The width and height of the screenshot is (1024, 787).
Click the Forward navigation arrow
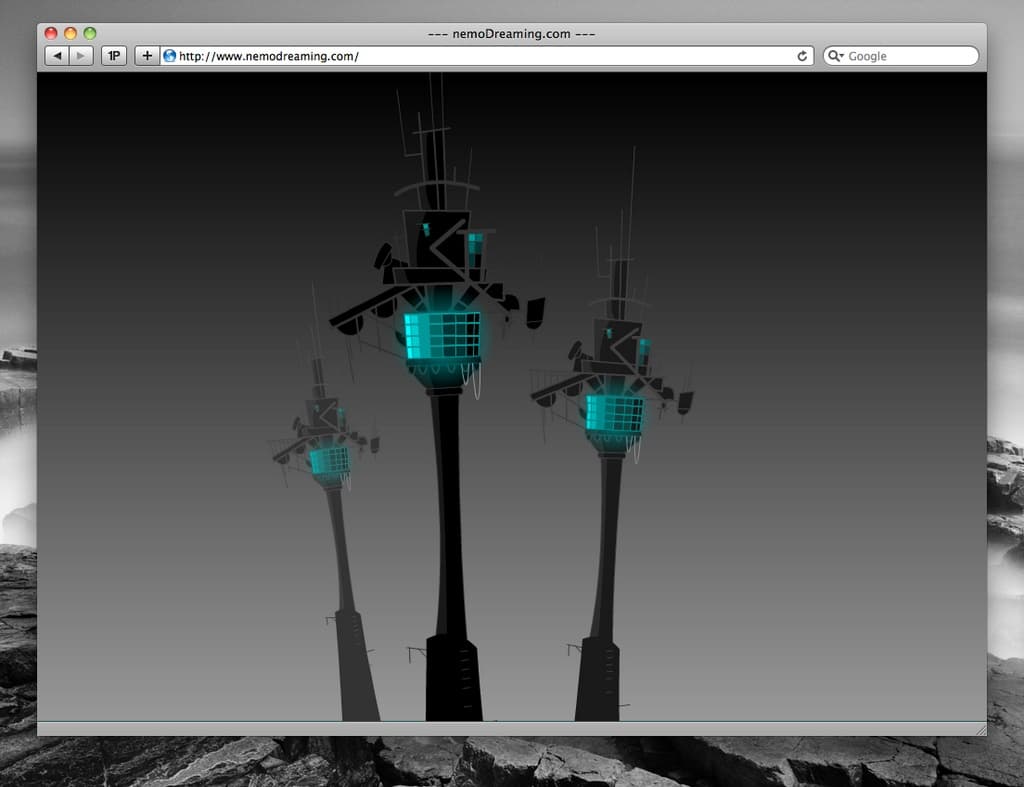(81, 56)
